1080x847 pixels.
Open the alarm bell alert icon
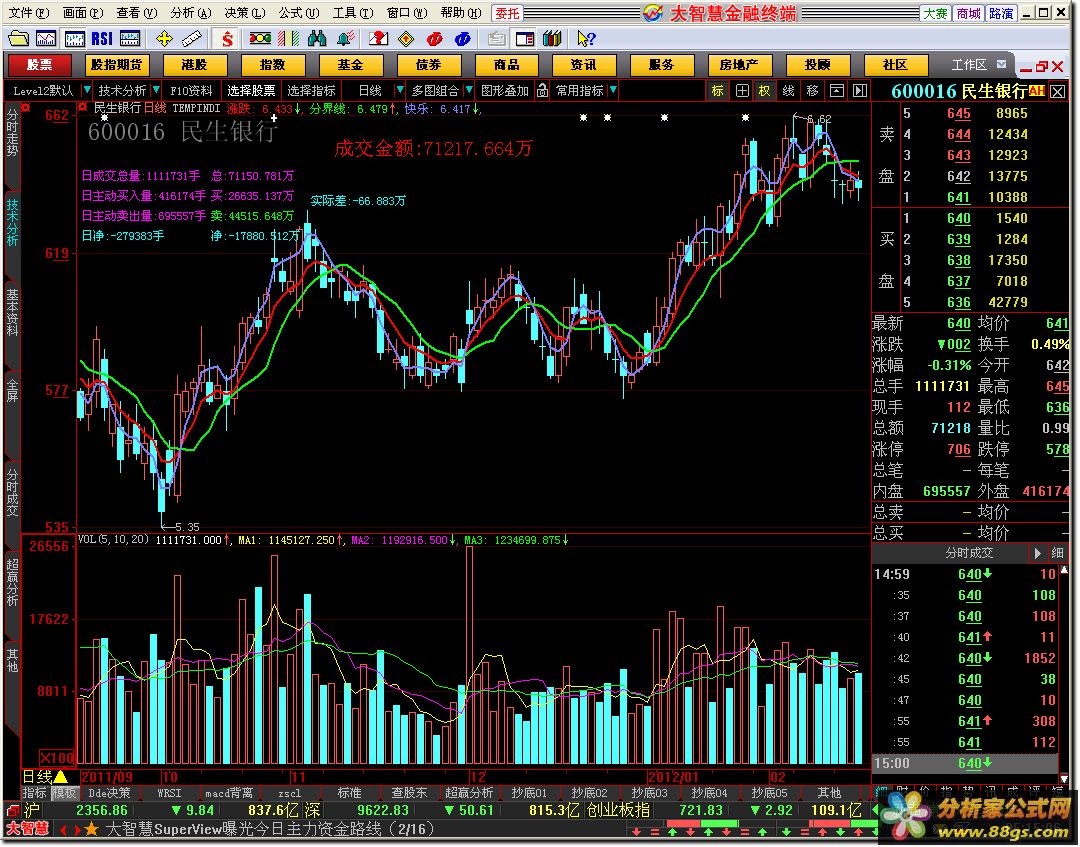[x=345, y=39]
